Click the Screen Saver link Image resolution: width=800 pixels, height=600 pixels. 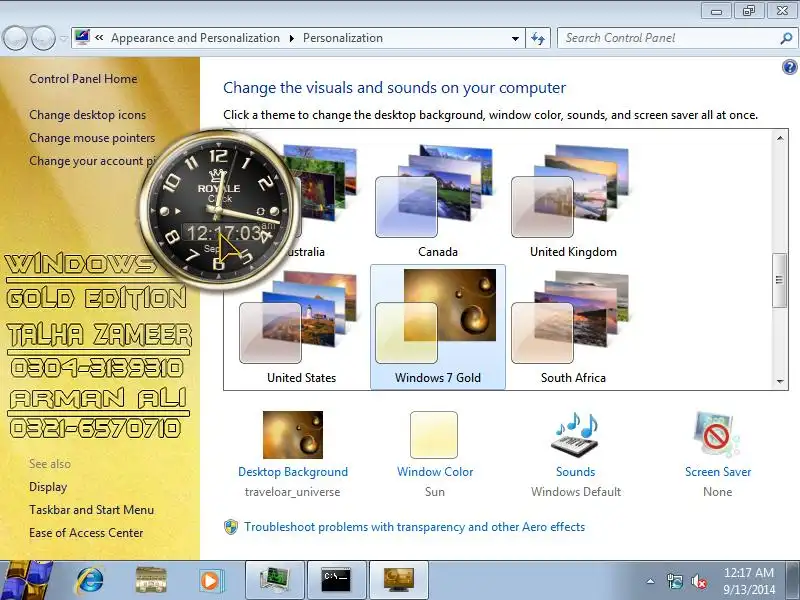tap(717, 472)
